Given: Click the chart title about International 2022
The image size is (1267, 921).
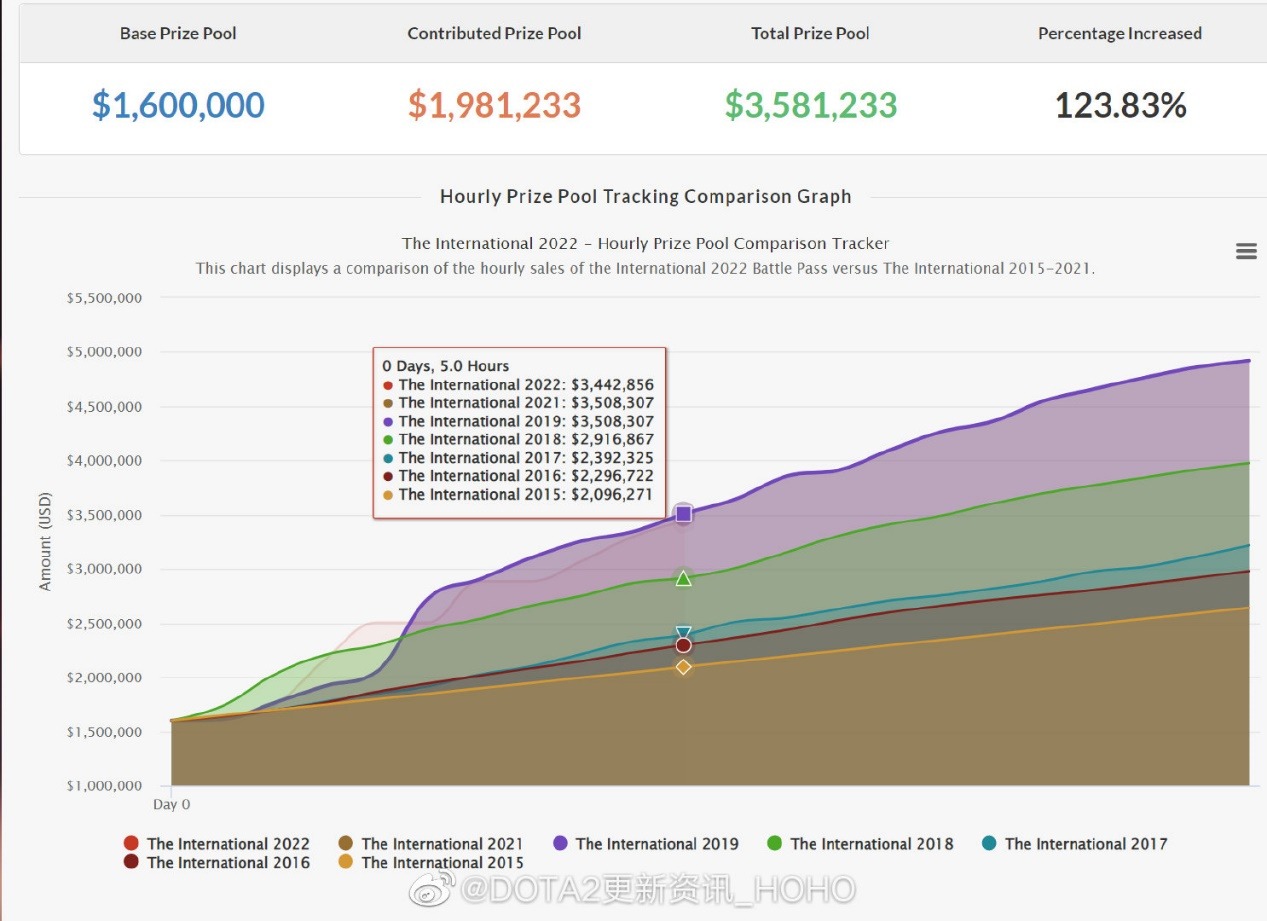Looking at the screenshot, I should coord(645,243).
